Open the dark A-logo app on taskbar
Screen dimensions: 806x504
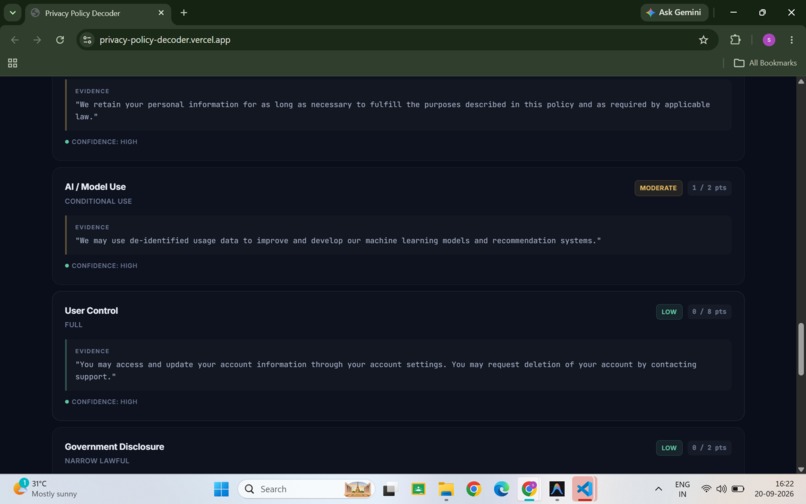click(x=557, y=489)
